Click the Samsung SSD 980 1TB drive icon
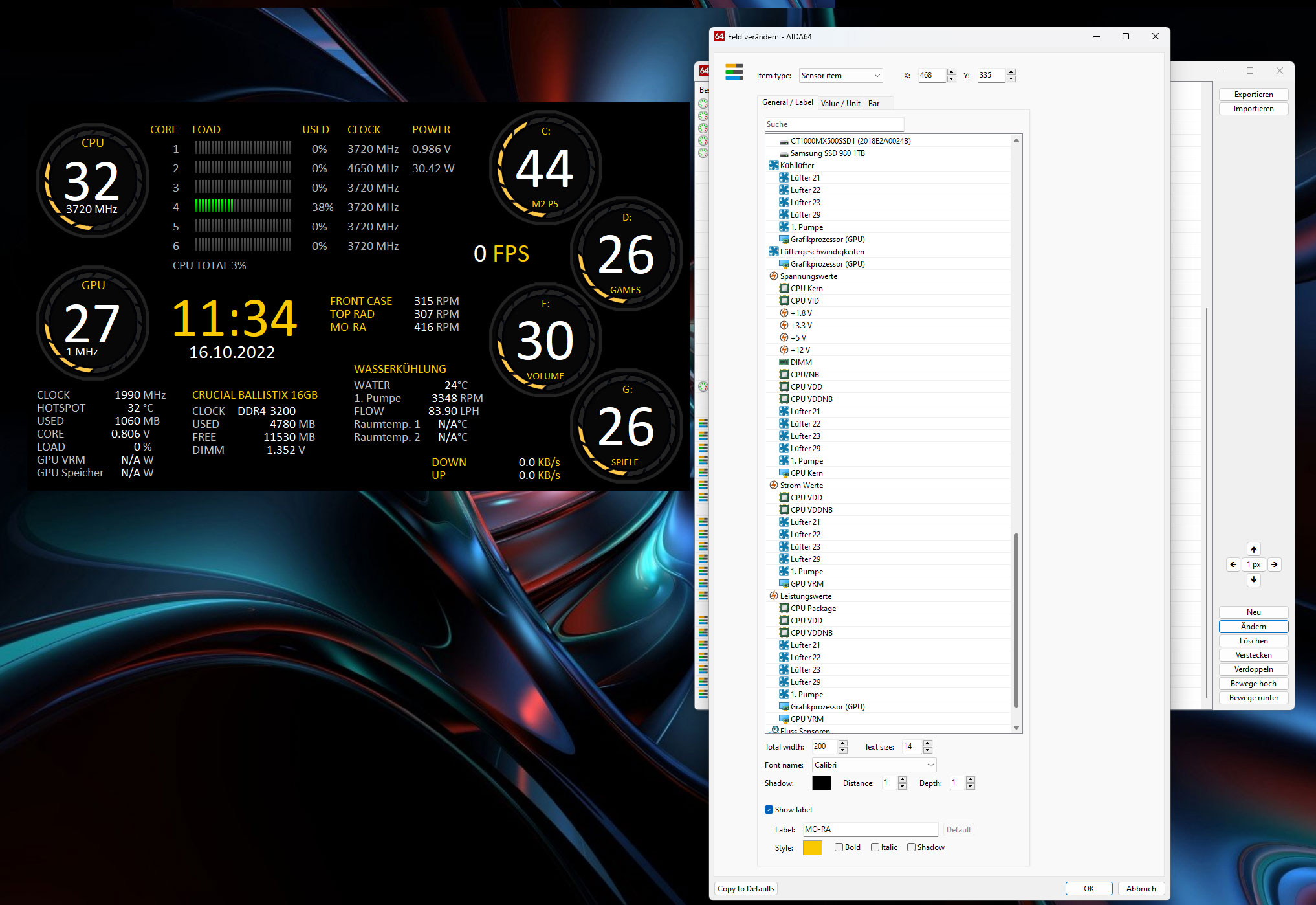This screenshot has width=1316, height=905. [x=784, y=153]
